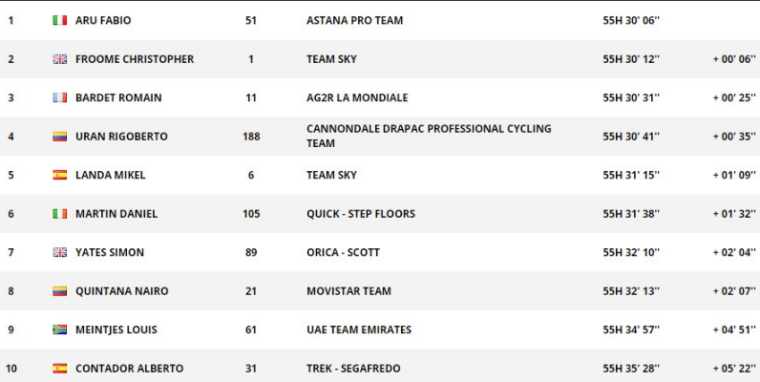This screenshot has height=382, width=760.
Task: Click the CANNONDALE DRAPAC PROFESSIONAL CYCLING TEAM name
Action: pos(429,136)
